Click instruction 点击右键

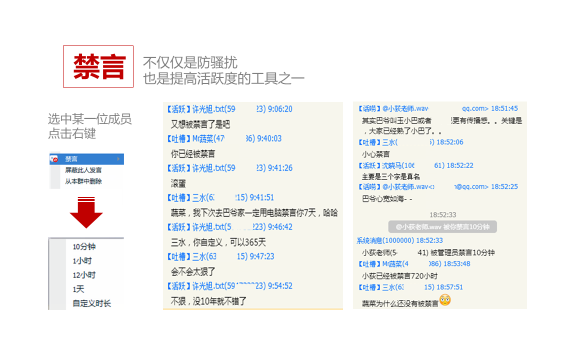click(72, 133)
